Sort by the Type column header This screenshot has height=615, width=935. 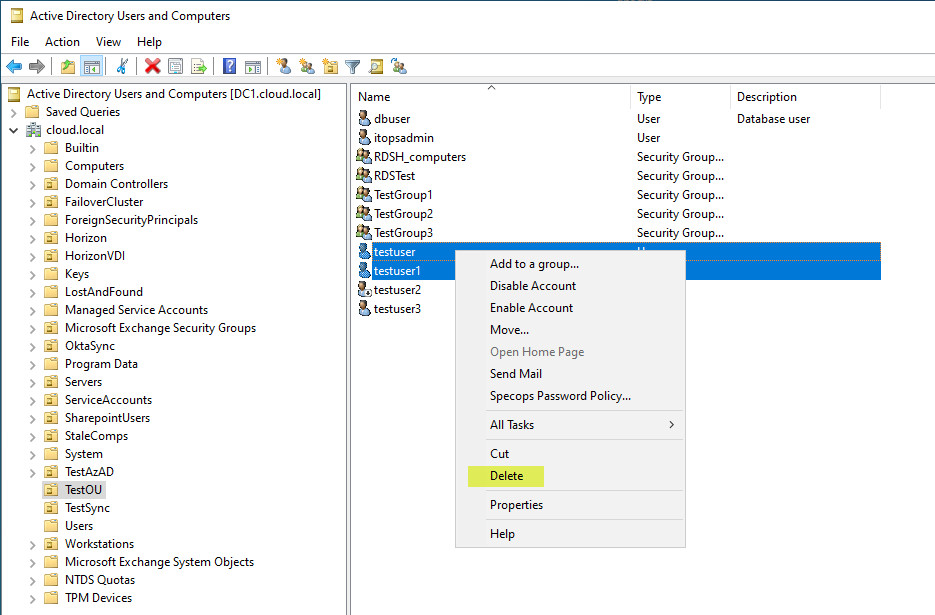tap(680, 97)
